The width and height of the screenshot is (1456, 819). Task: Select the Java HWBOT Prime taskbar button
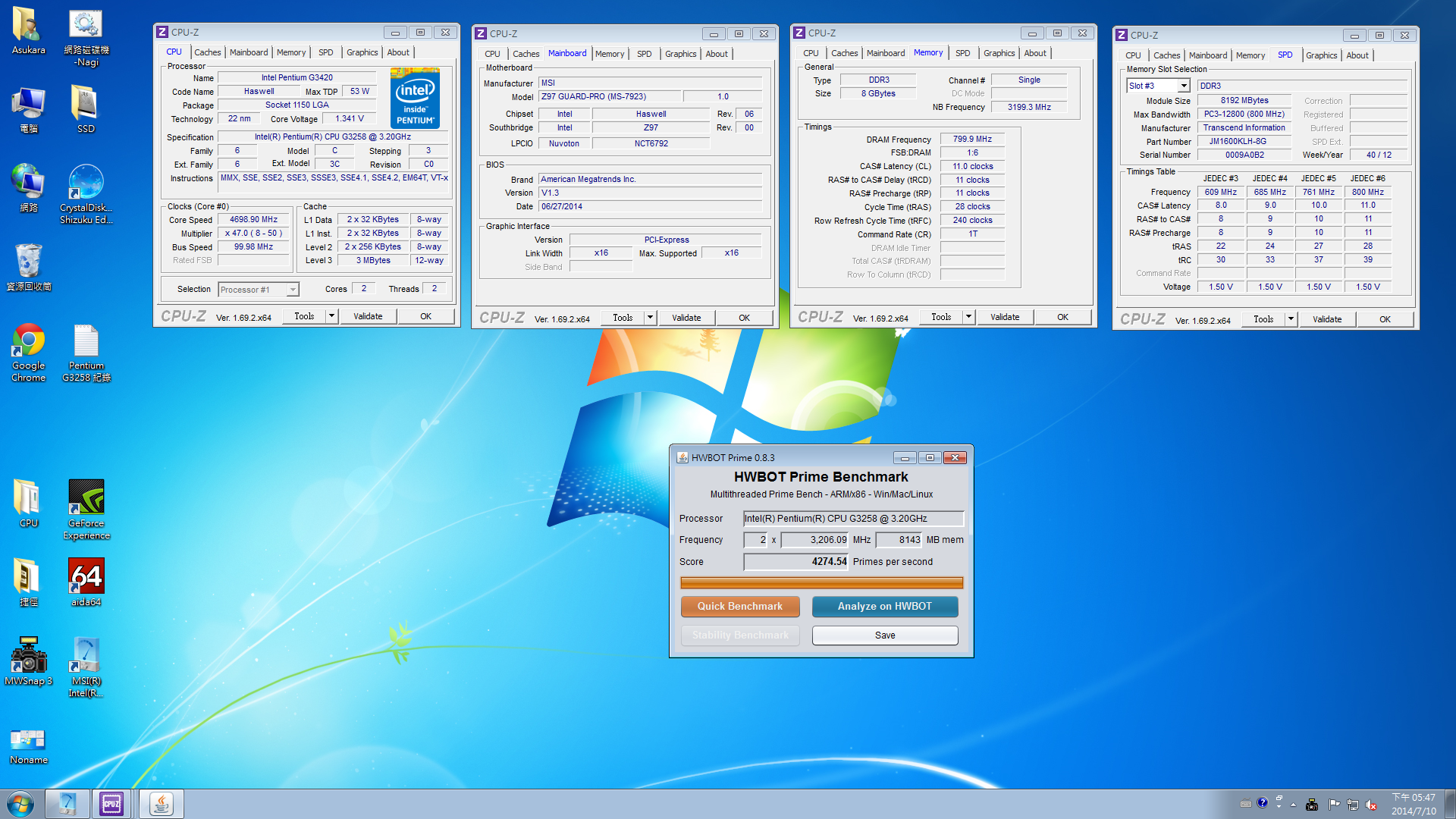point(161,804)
